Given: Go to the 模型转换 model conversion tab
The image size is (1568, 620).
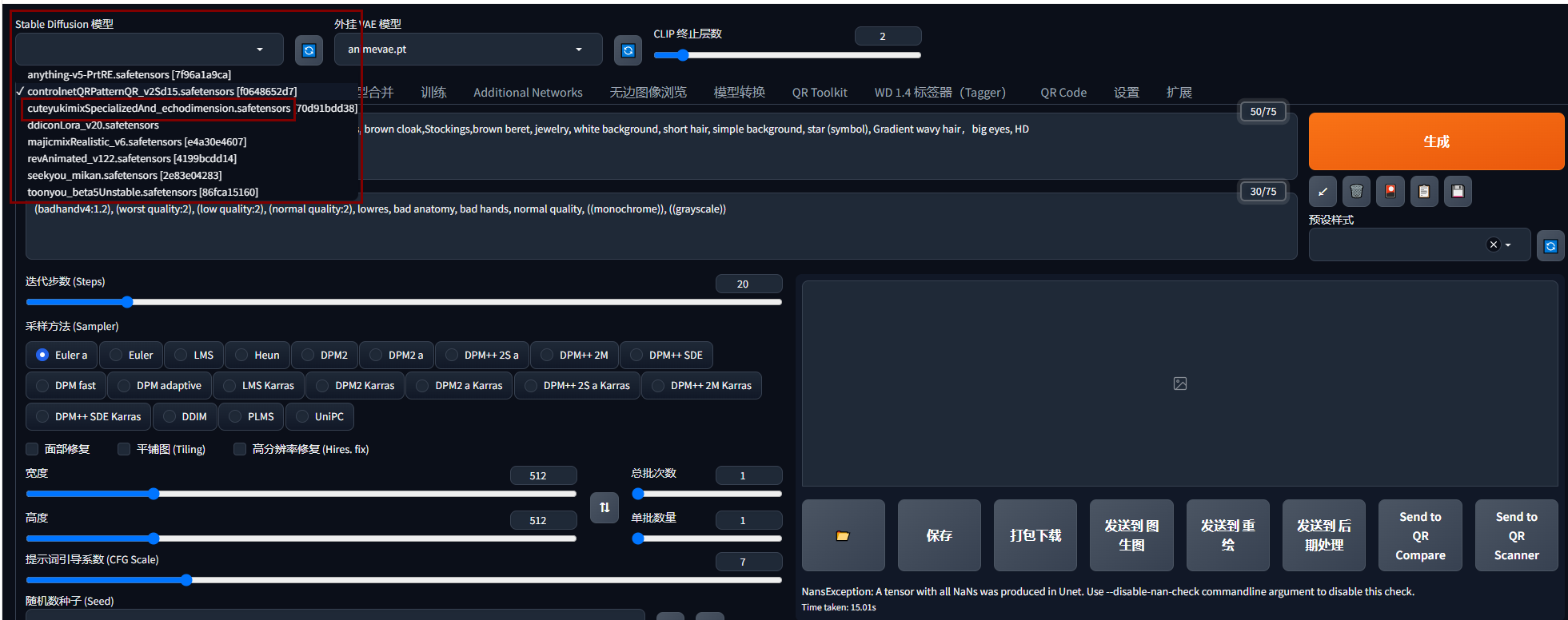Looking at the screenshot, I should pyautogui.click(x=739, y=93).
